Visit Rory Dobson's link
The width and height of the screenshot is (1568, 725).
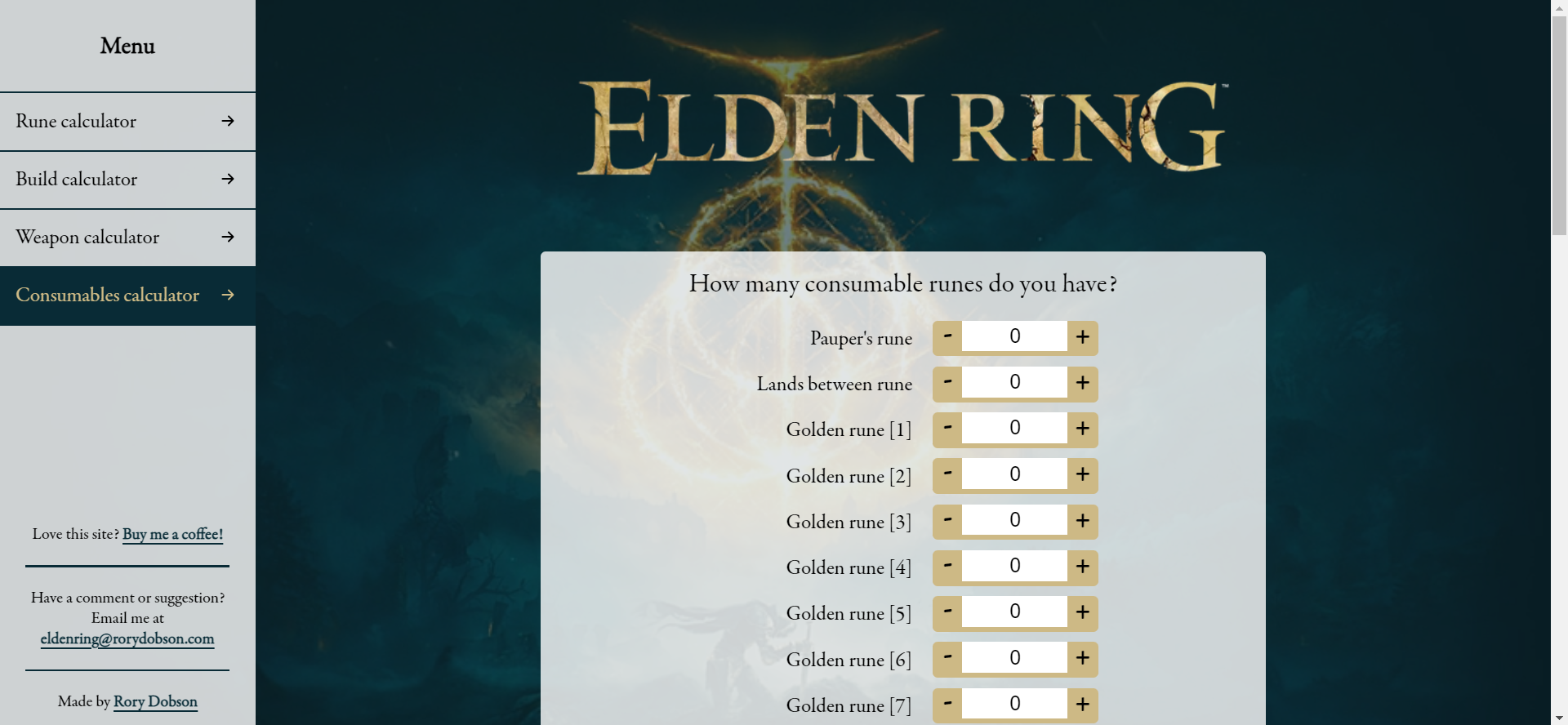(155, 701)
